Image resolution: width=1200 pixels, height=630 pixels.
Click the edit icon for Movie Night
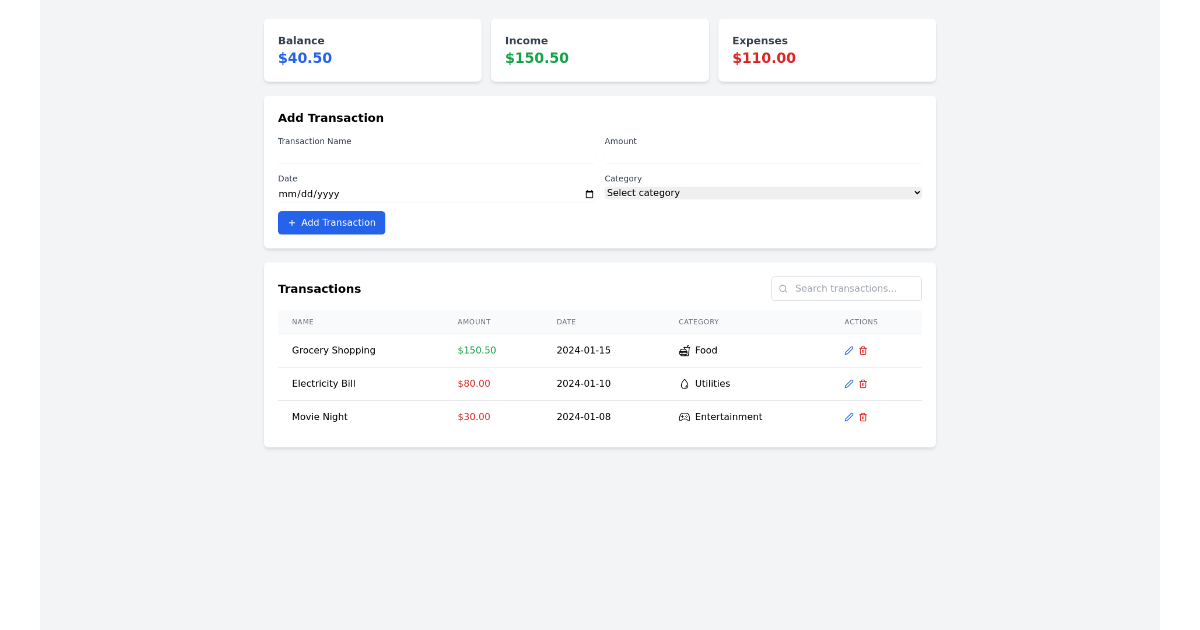848,417
